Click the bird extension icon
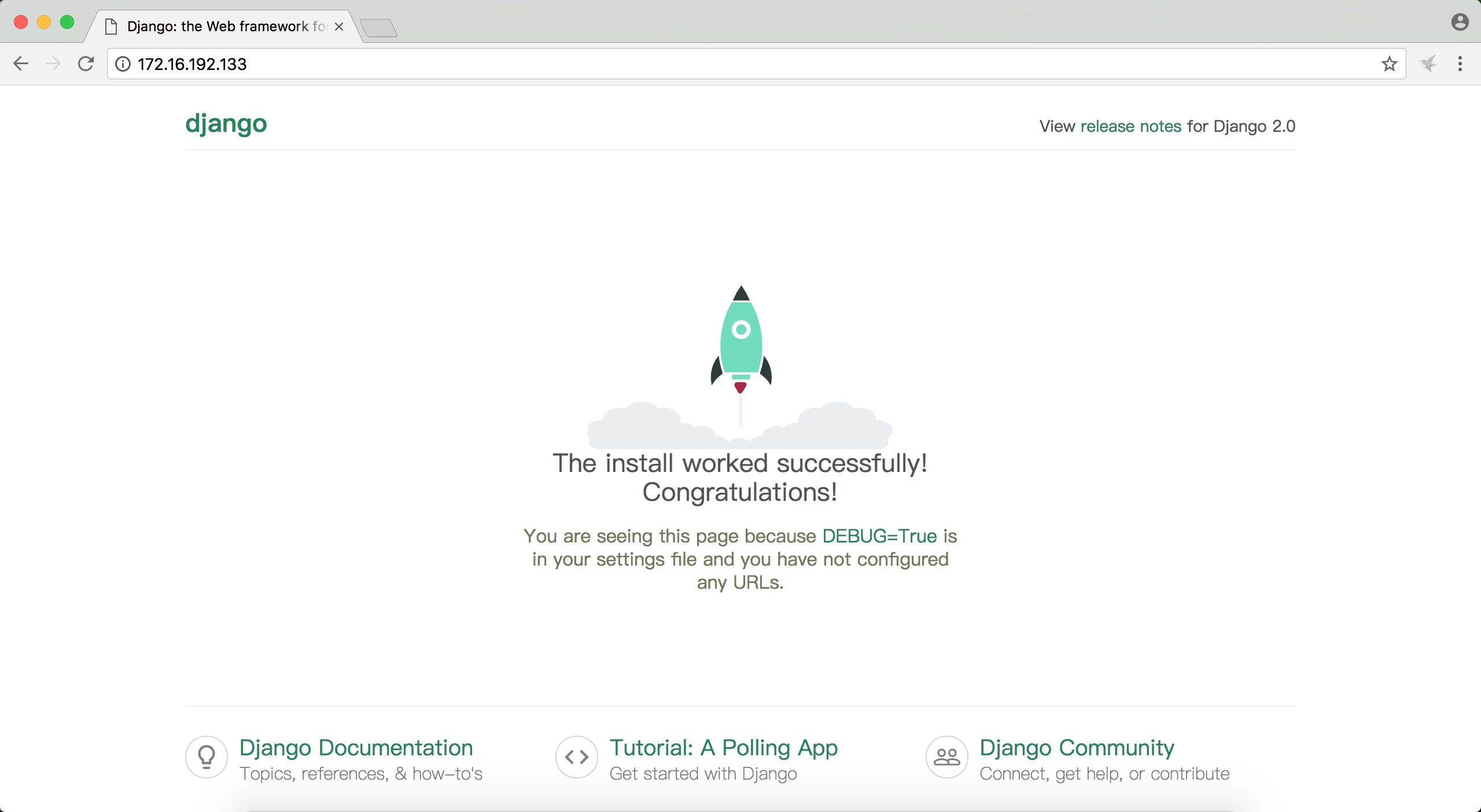The image size is (1481, 812). pyautogui.click(x=1428, y=64)
